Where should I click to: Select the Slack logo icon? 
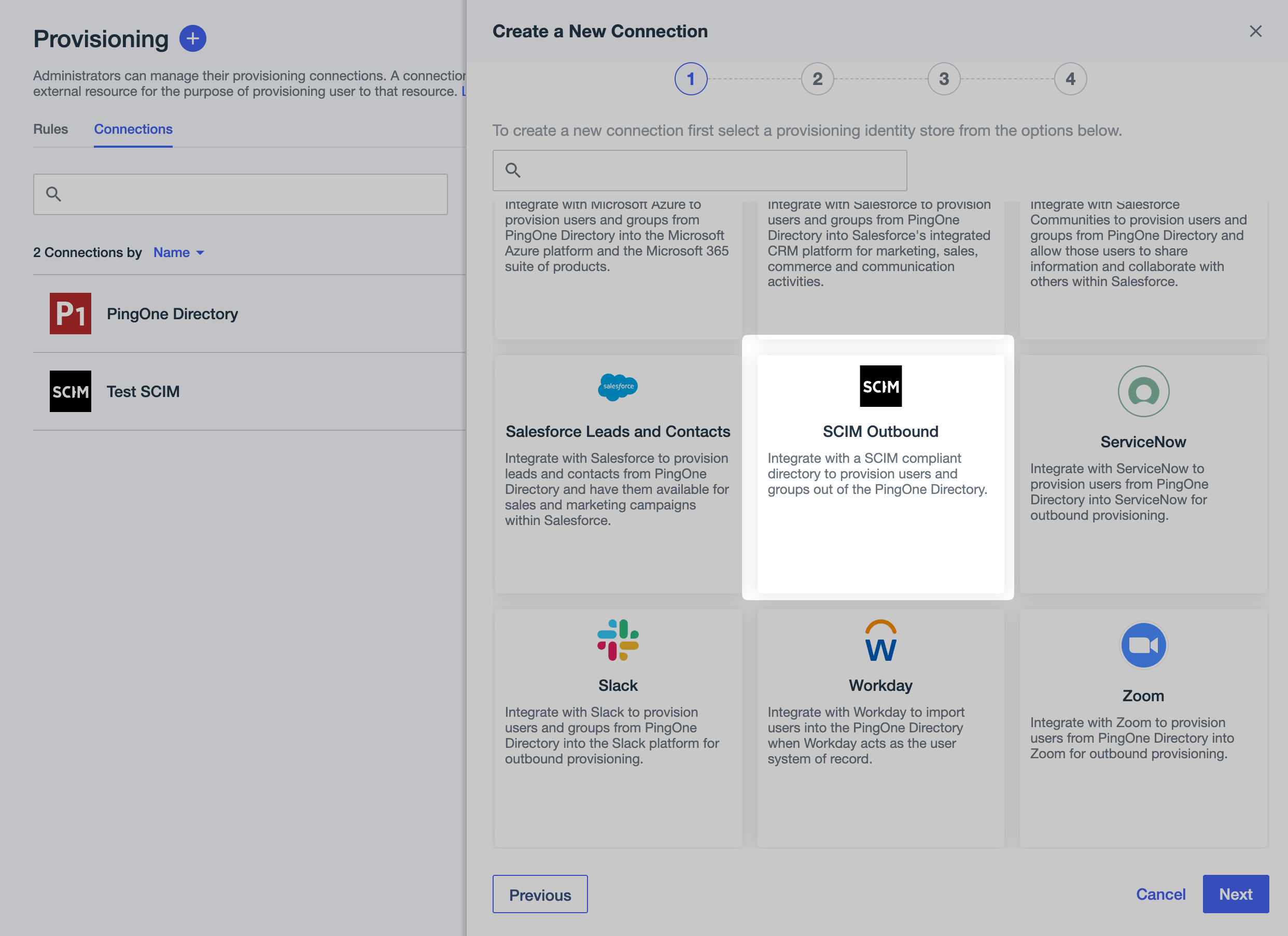click(618, 640)
